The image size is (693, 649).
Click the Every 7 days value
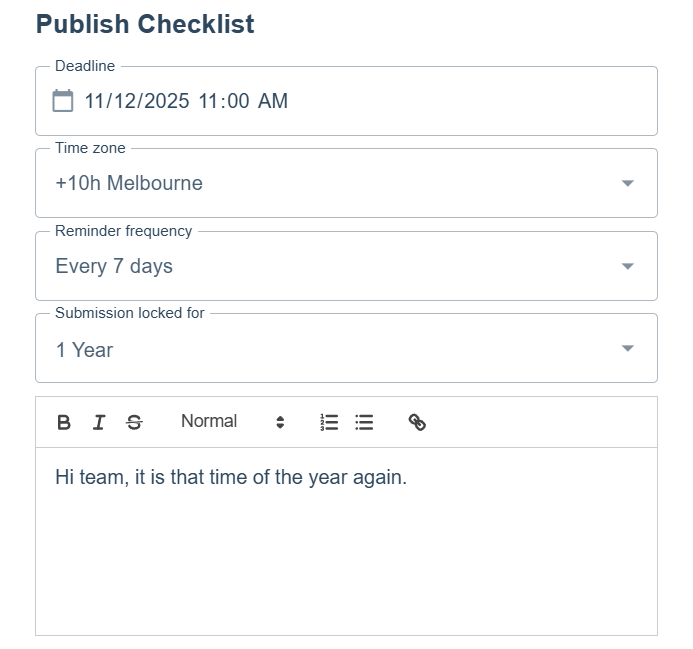[x=114, y=267]
